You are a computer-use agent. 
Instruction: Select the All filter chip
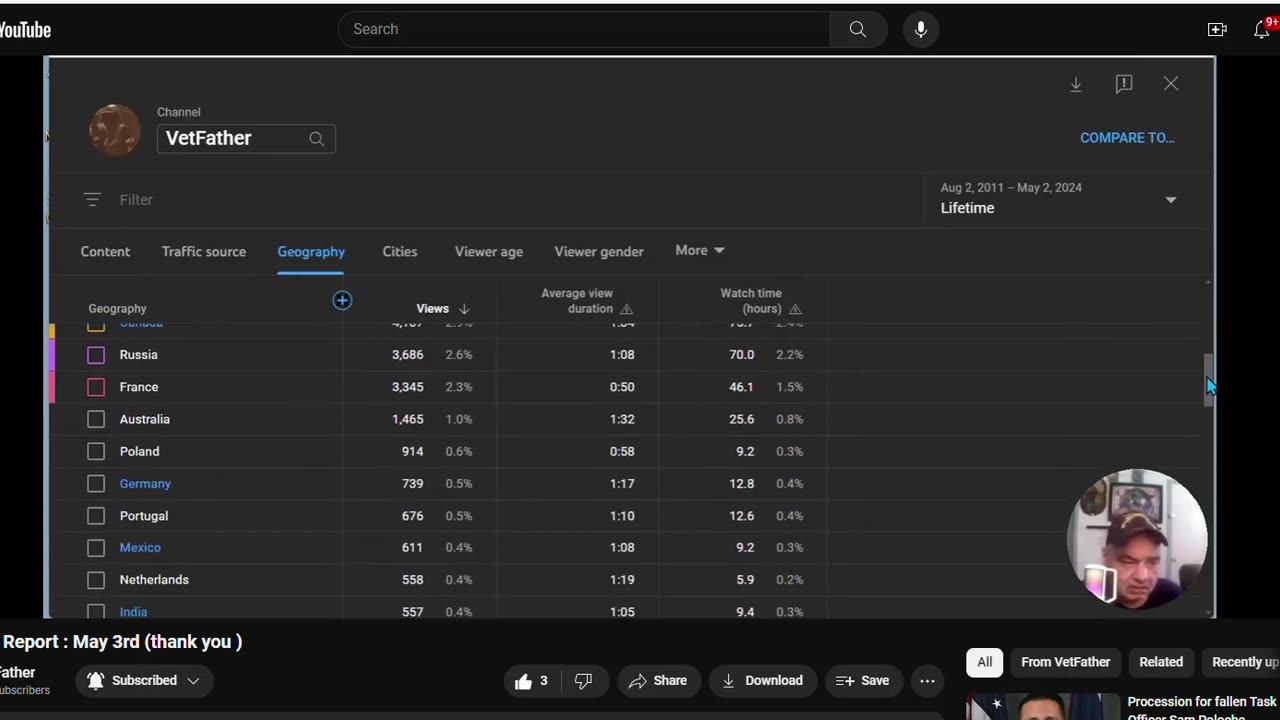pyautogui.click(x=985, y=662)
